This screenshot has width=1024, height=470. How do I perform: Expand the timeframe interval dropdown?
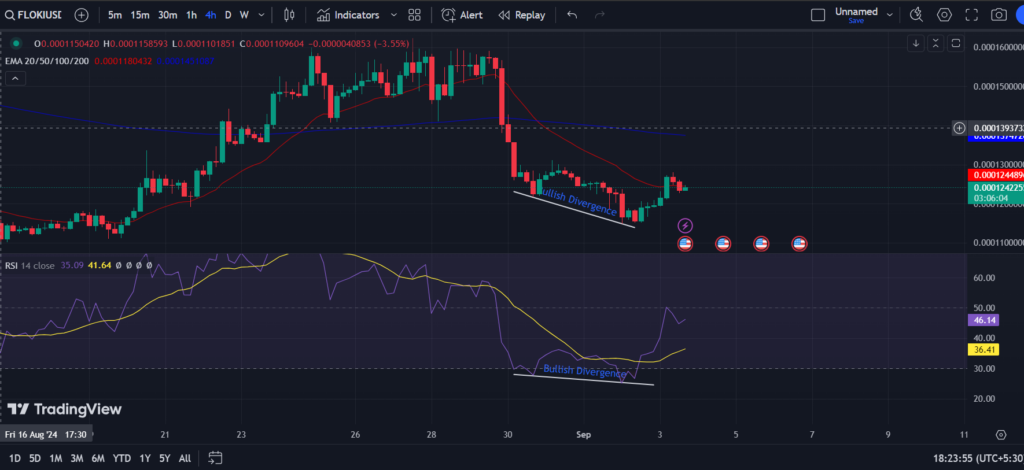pyautogui.click(x=262, y=14)
